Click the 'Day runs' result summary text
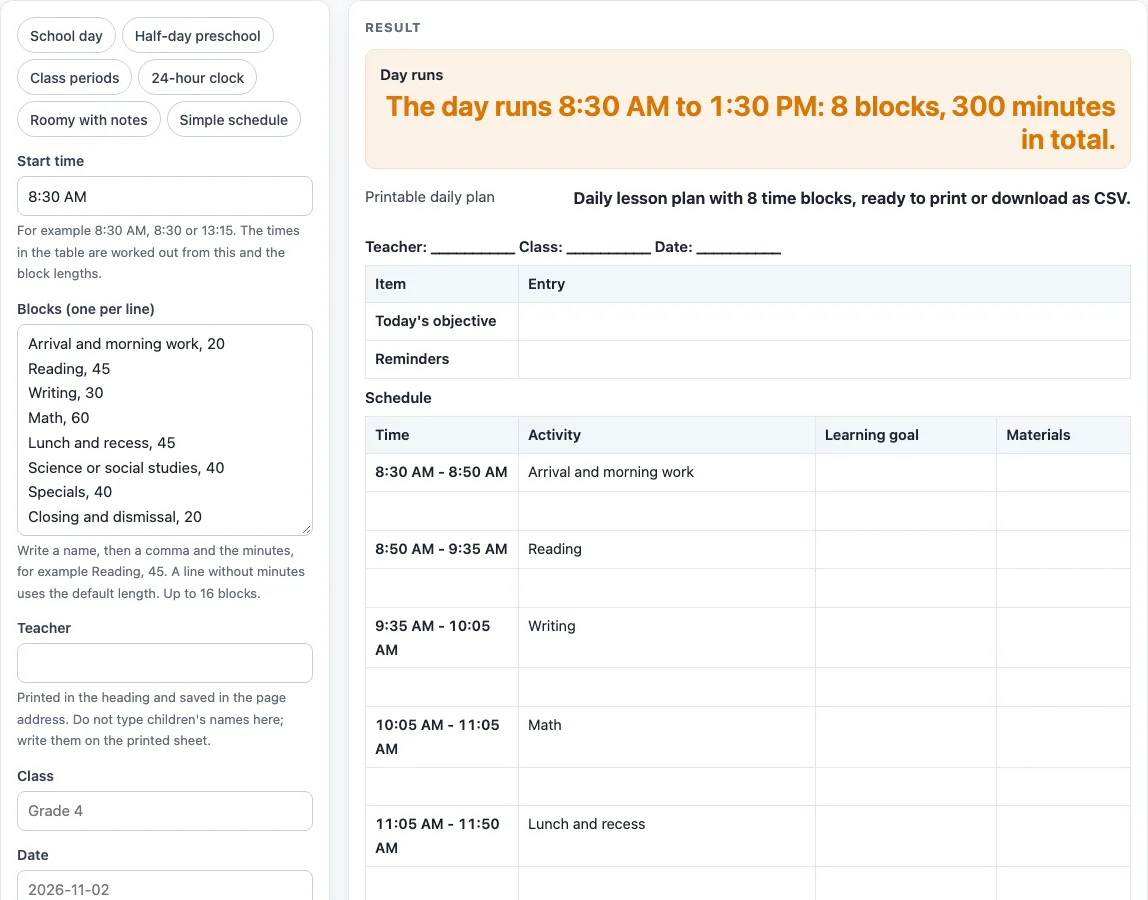Image resolution: width=1148 pixels, height=900 pixels. pos(750,122)
